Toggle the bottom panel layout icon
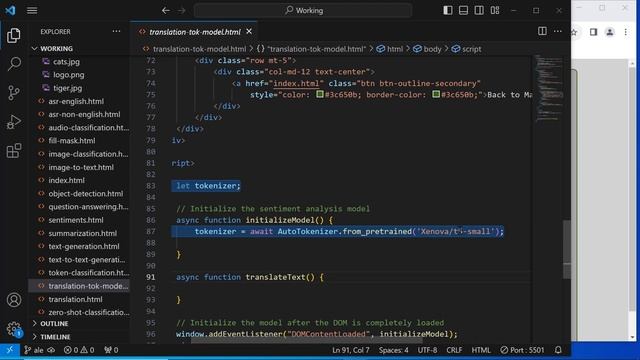The height and width of the screenshot is (360, 640). [x=463, y=10]
